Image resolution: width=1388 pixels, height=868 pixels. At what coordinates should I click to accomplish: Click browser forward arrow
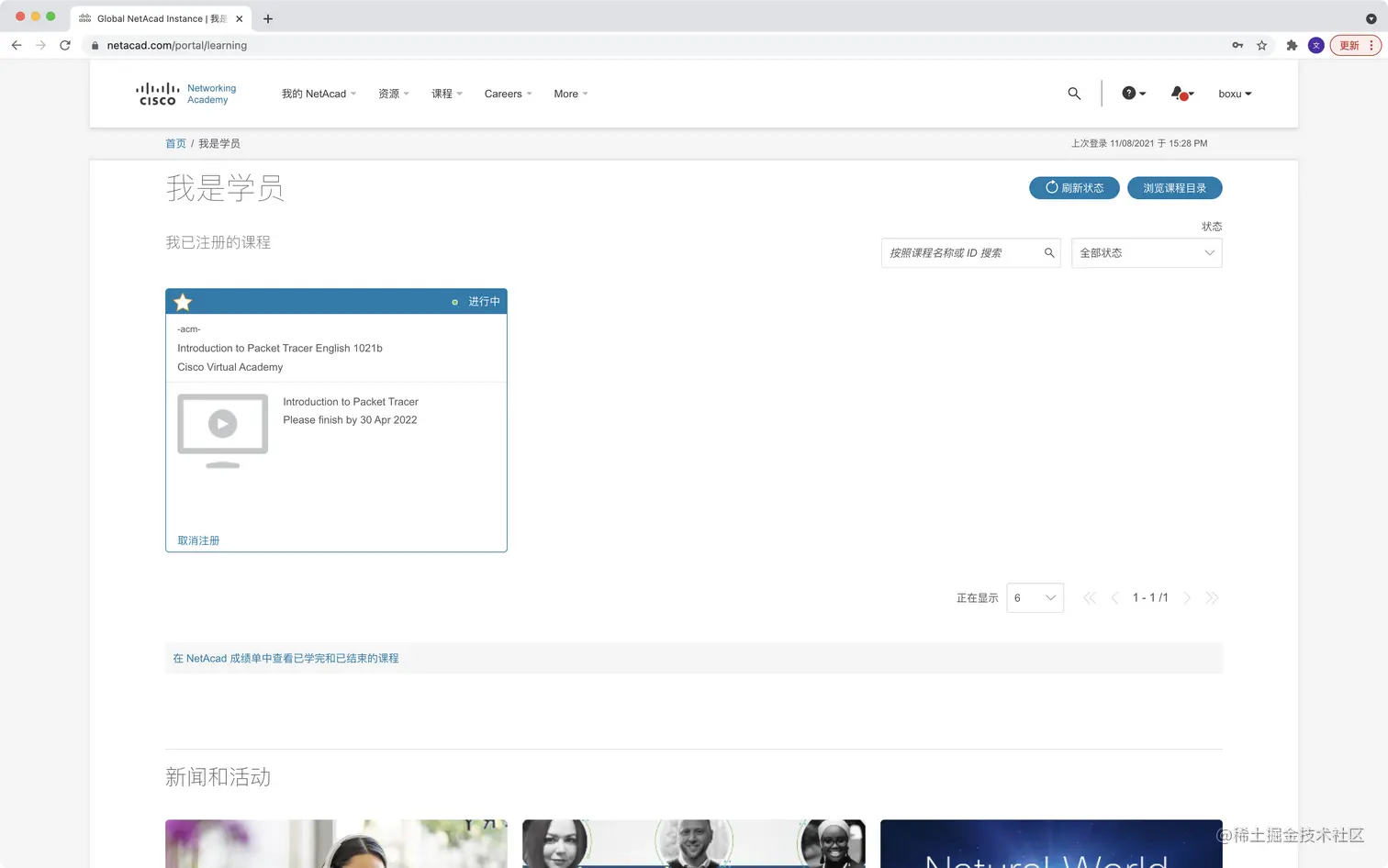tap(40, 45)
